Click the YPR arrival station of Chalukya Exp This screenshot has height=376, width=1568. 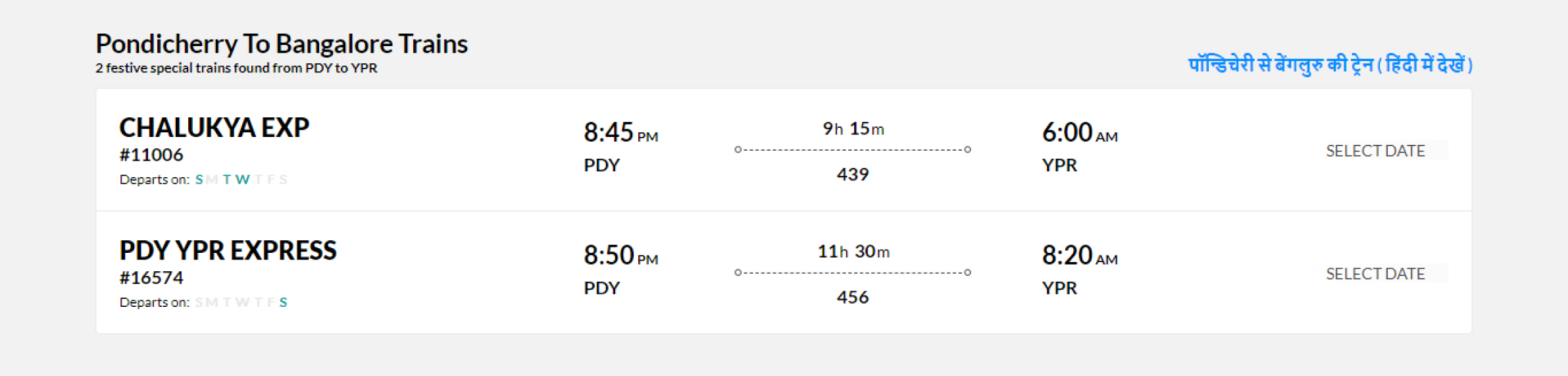(x=1059, y=165)
